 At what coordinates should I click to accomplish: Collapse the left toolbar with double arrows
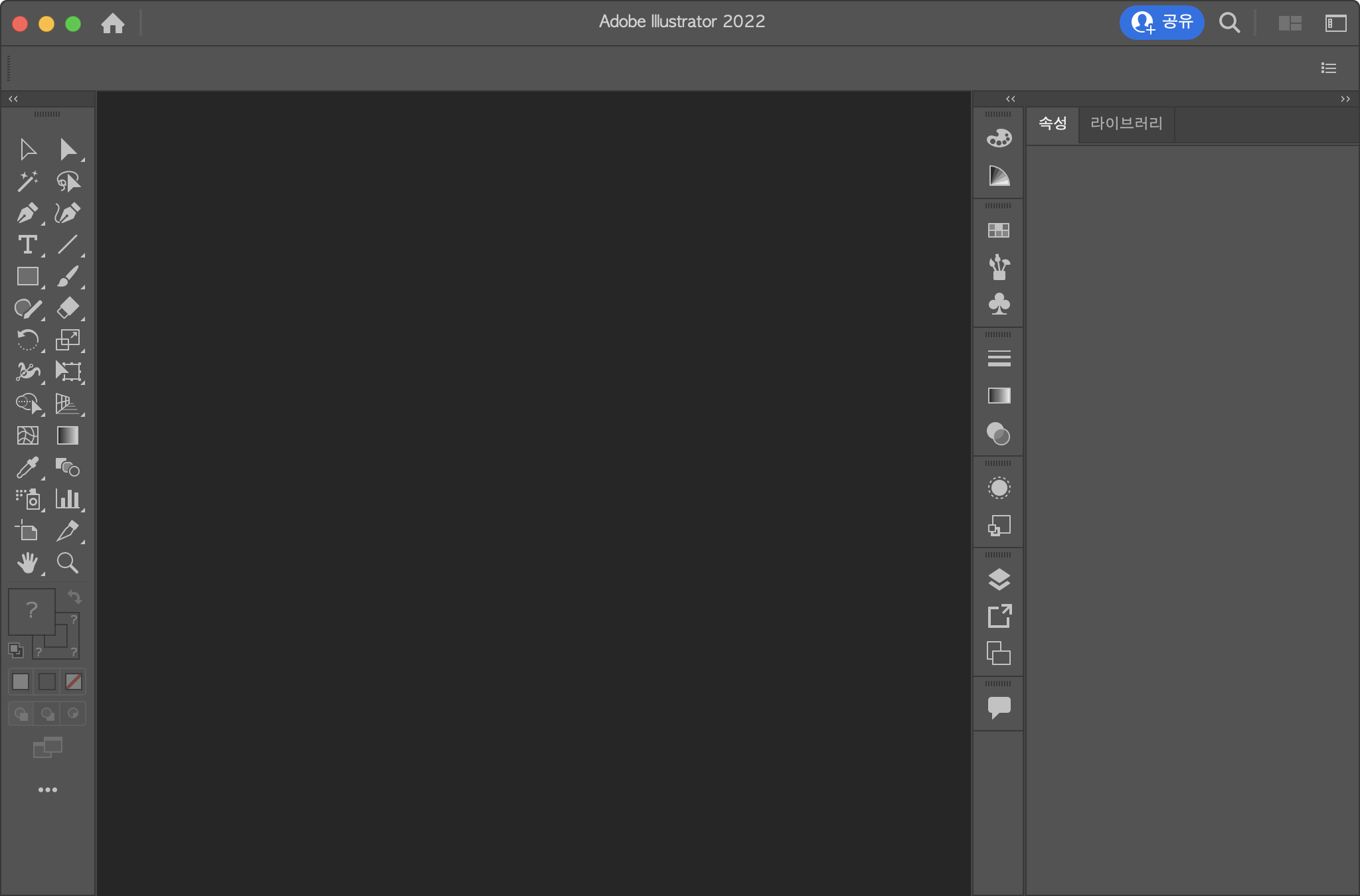(x=13, y=99)
